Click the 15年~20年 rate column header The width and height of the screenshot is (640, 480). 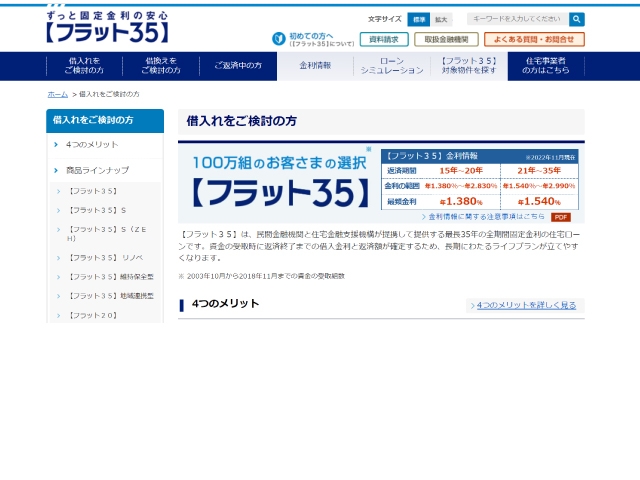tap(461, 171)
